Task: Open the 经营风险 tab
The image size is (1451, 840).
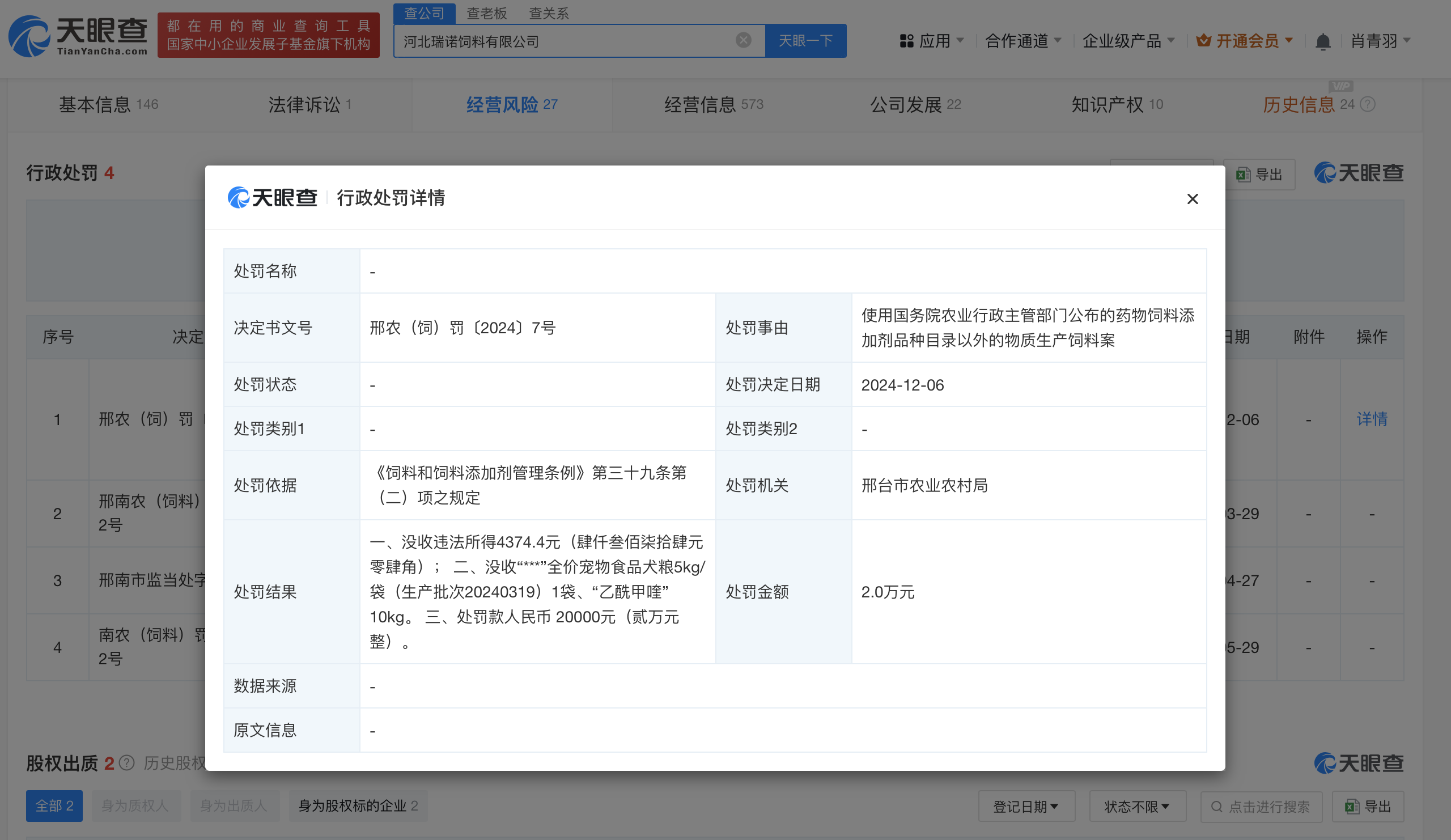Action: coord(512,104)
